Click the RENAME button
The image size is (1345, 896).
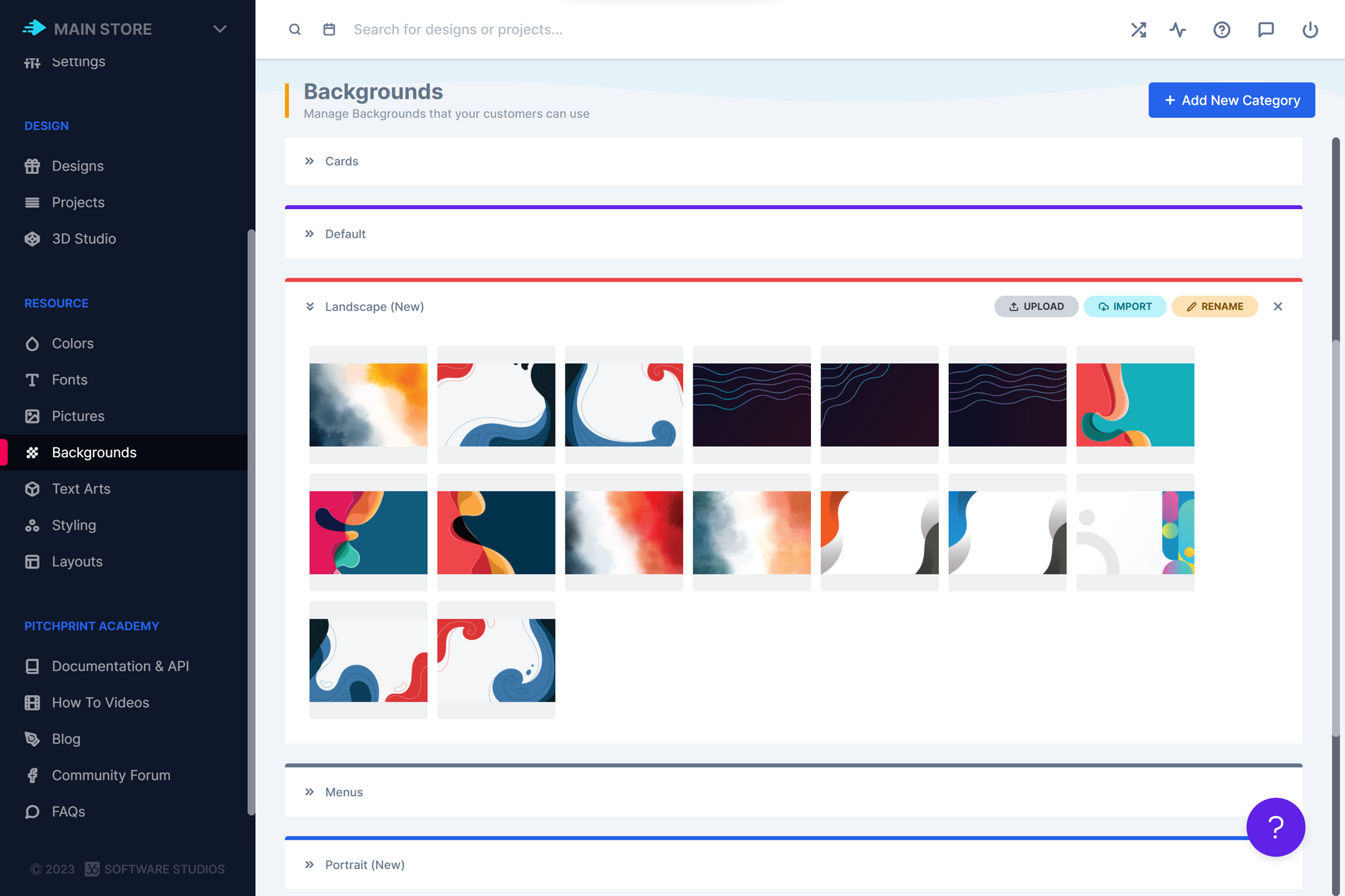point(1215,307)
